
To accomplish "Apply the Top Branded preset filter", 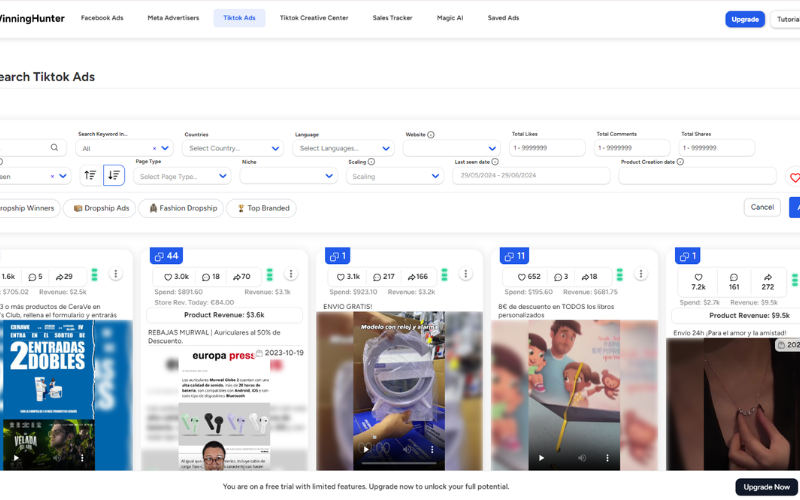I will pyautogui.click(x=262, y=208).
